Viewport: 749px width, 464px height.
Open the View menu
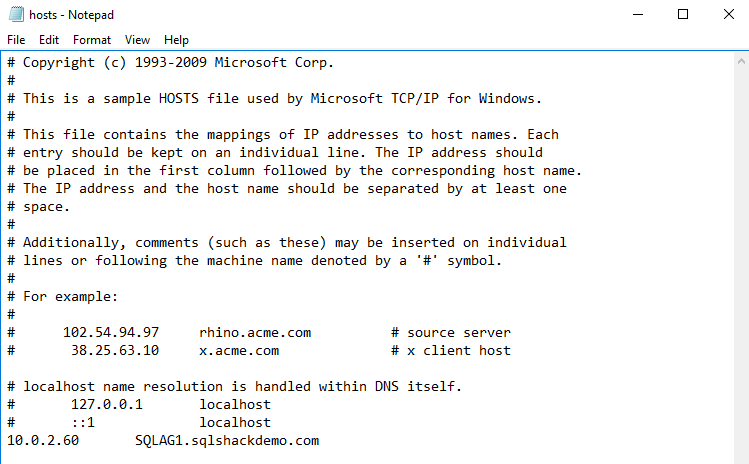[138, 40]
